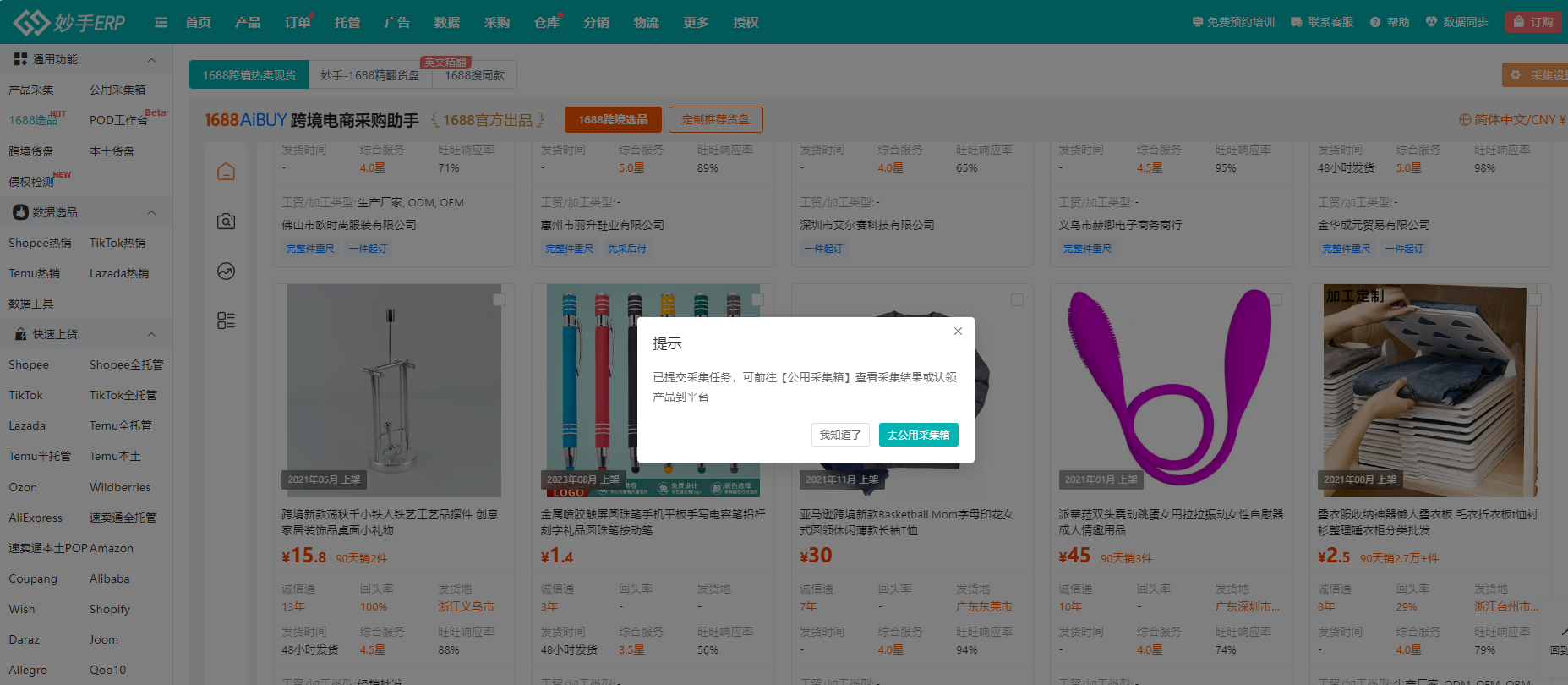The width and height of the screenshot is (1568, 685).
Task: Open the purple massager product image
Action: [1171, 390]
